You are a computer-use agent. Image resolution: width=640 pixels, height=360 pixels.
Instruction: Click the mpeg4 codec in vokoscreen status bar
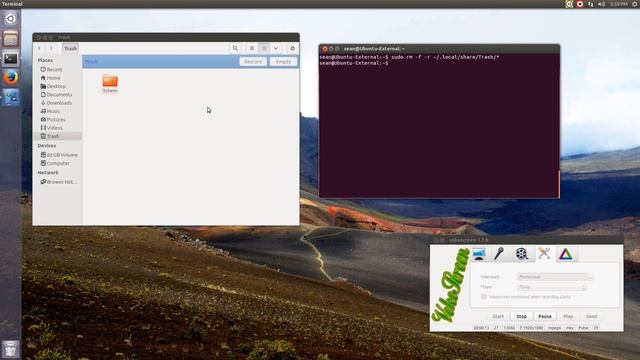pos(555,328)
